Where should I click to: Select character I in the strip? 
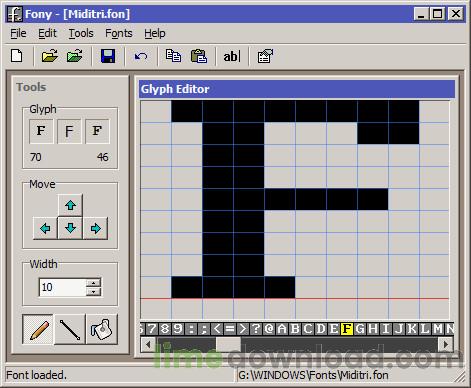coord(386,329)
